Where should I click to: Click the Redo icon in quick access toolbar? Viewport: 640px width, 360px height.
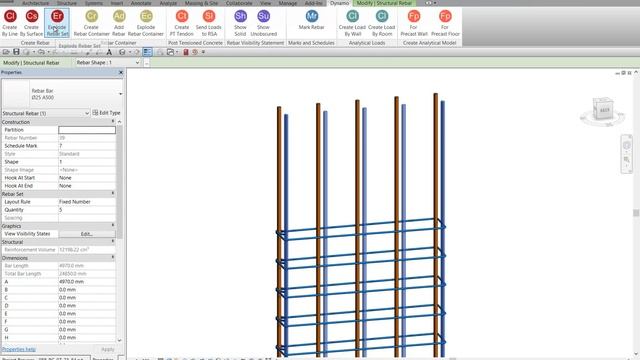pyautogui.click(x=55, y=52)
